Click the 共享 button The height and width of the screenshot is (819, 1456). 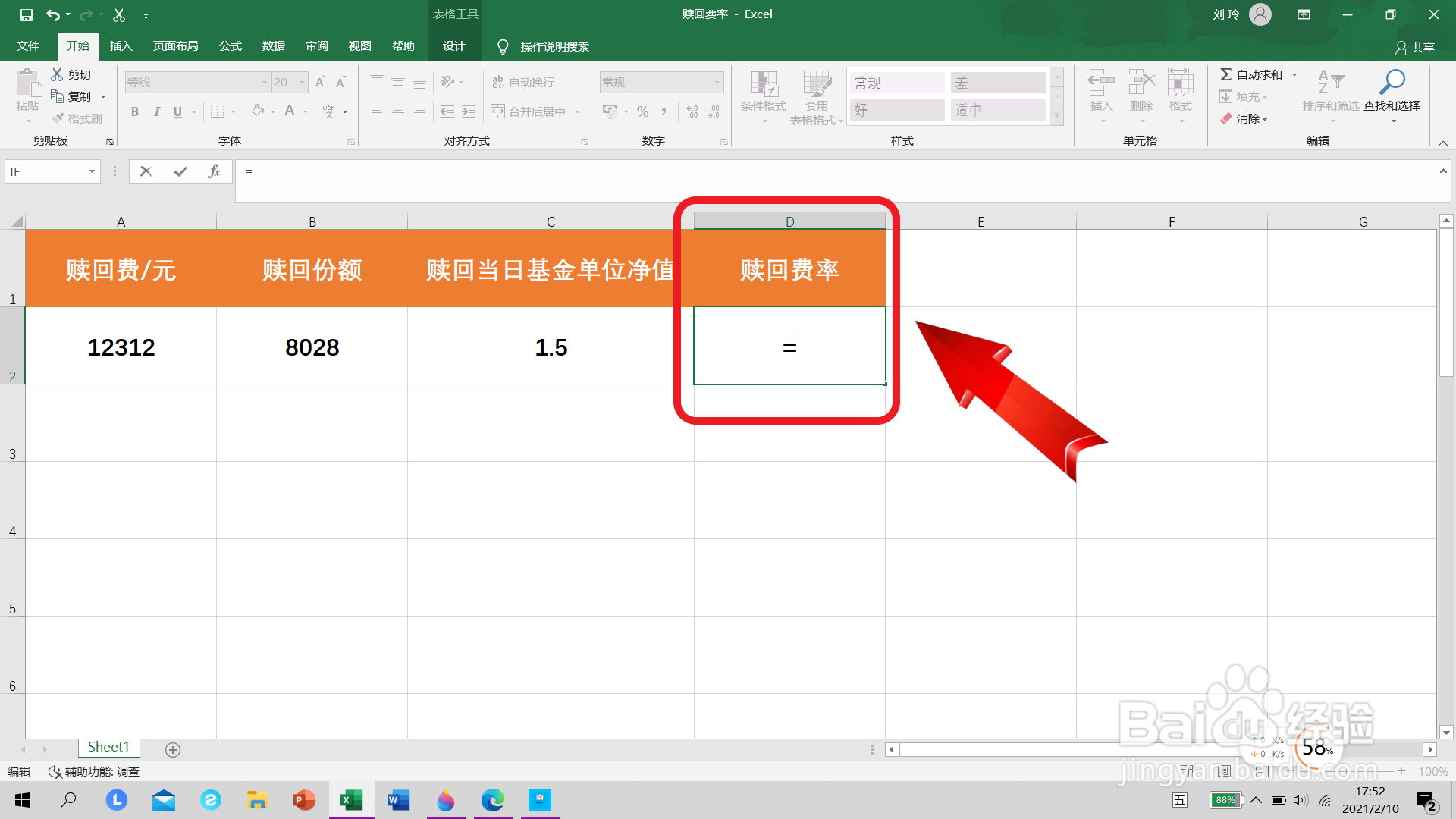pos(1417,47)
